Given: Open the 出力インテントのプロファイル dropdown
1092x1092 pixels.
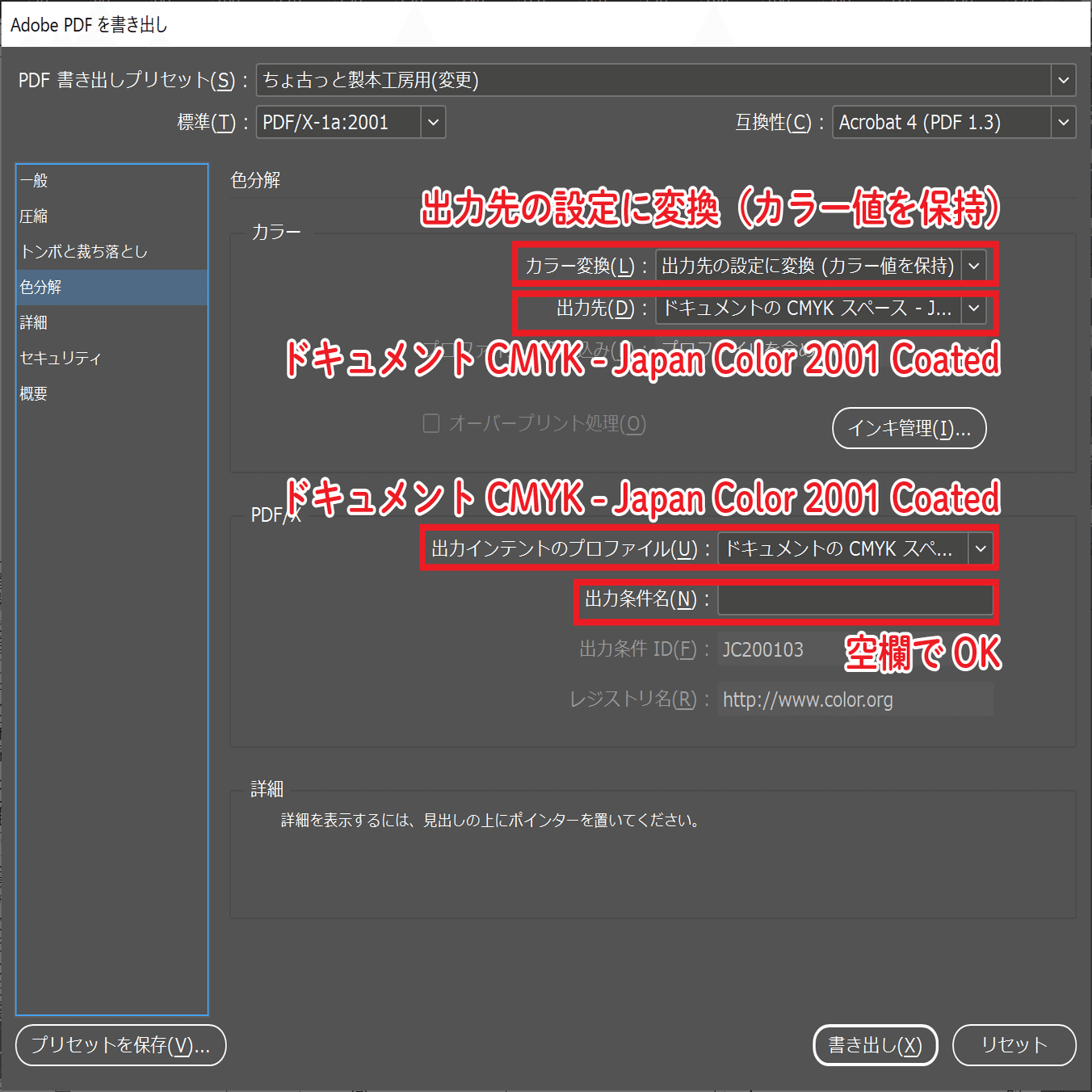Looking at the screenshot, I should coord(855,548).
